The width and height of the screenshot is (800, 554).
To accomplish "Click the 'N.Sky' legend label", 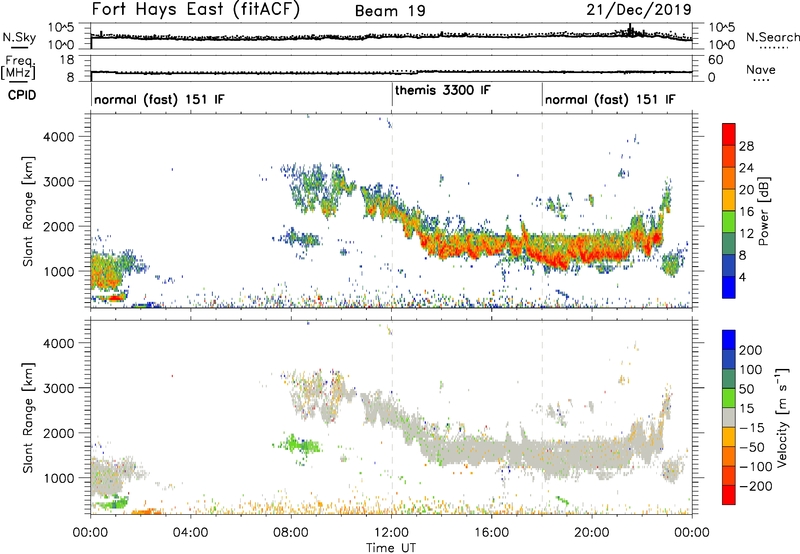I will (19, 37).
